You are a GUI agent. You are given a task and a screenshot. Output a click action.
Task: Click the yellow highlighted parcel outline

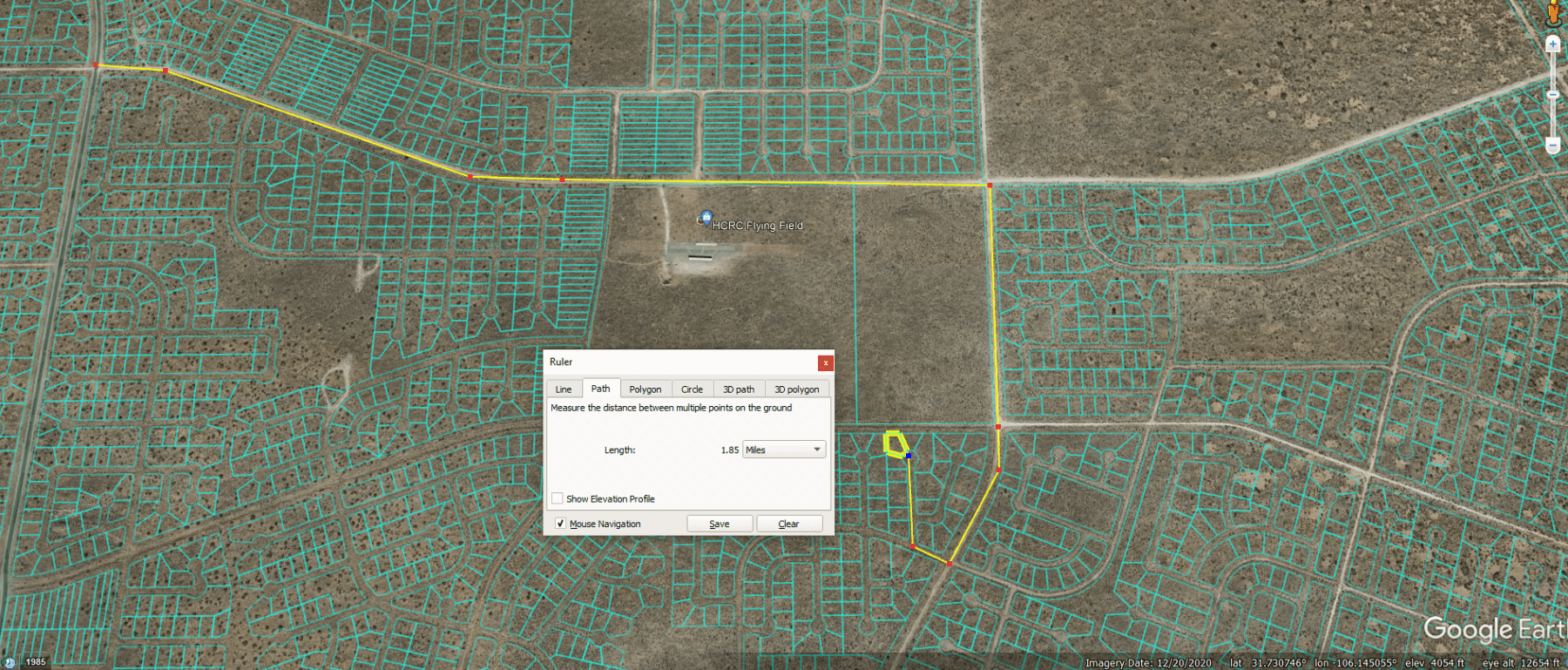click(x=896, y=443)
